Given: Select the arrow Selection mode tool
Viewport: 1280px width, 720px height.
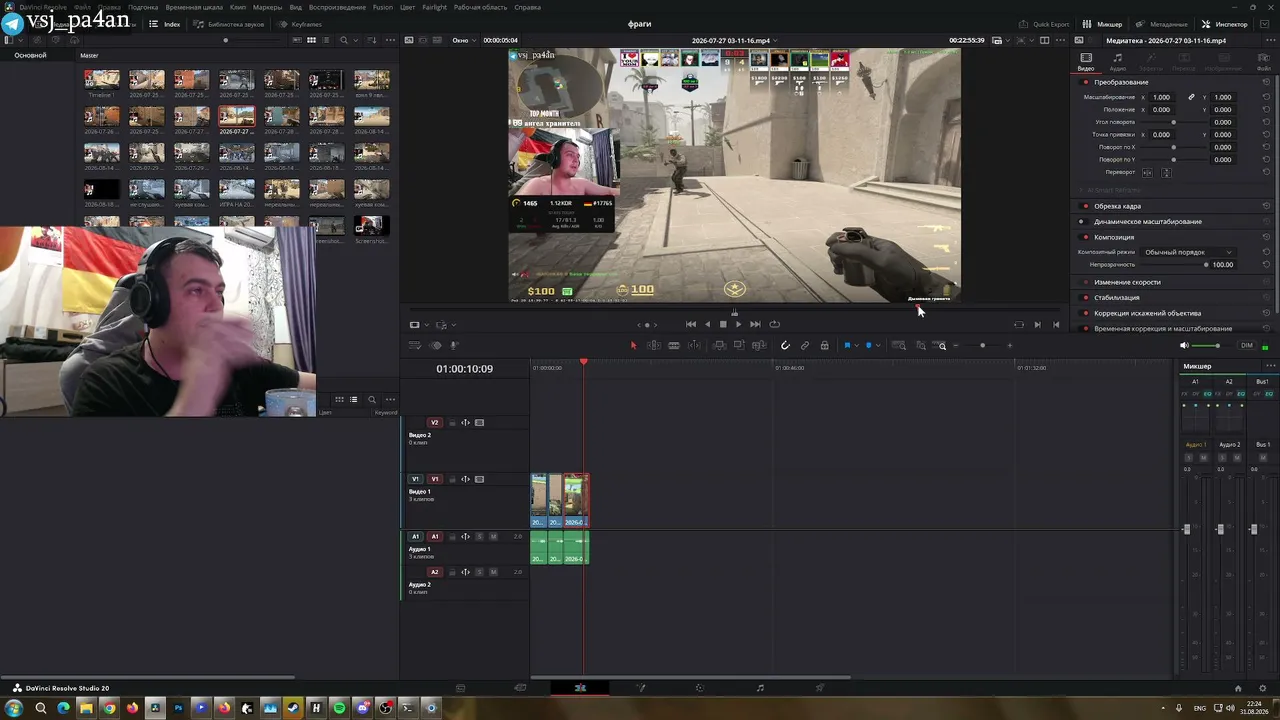Looking at the screenshot, I should coord(633,346).
